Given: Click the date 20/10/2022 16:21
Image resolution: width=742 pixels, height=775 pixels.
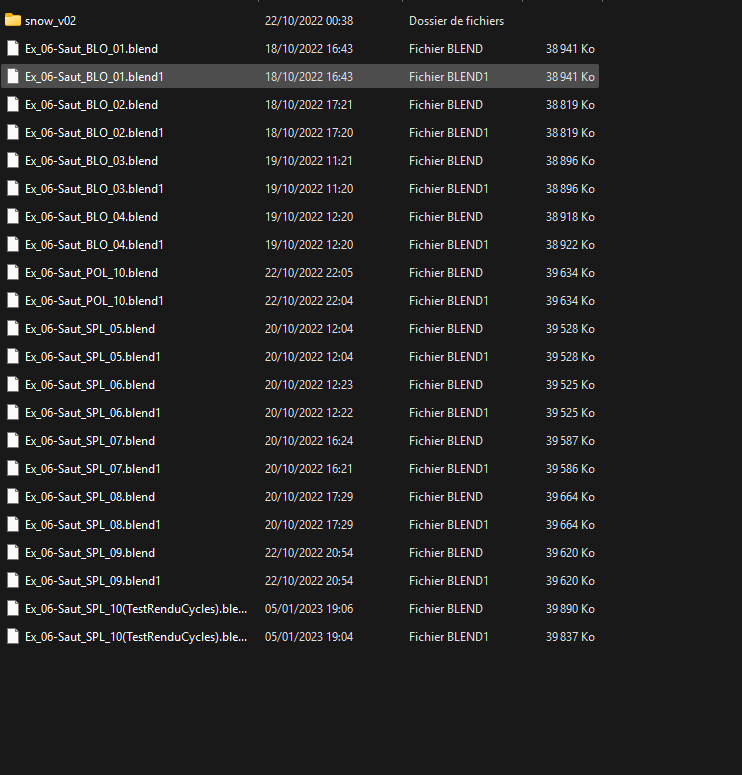Looking at the screenshot, I should pos(309,469).
